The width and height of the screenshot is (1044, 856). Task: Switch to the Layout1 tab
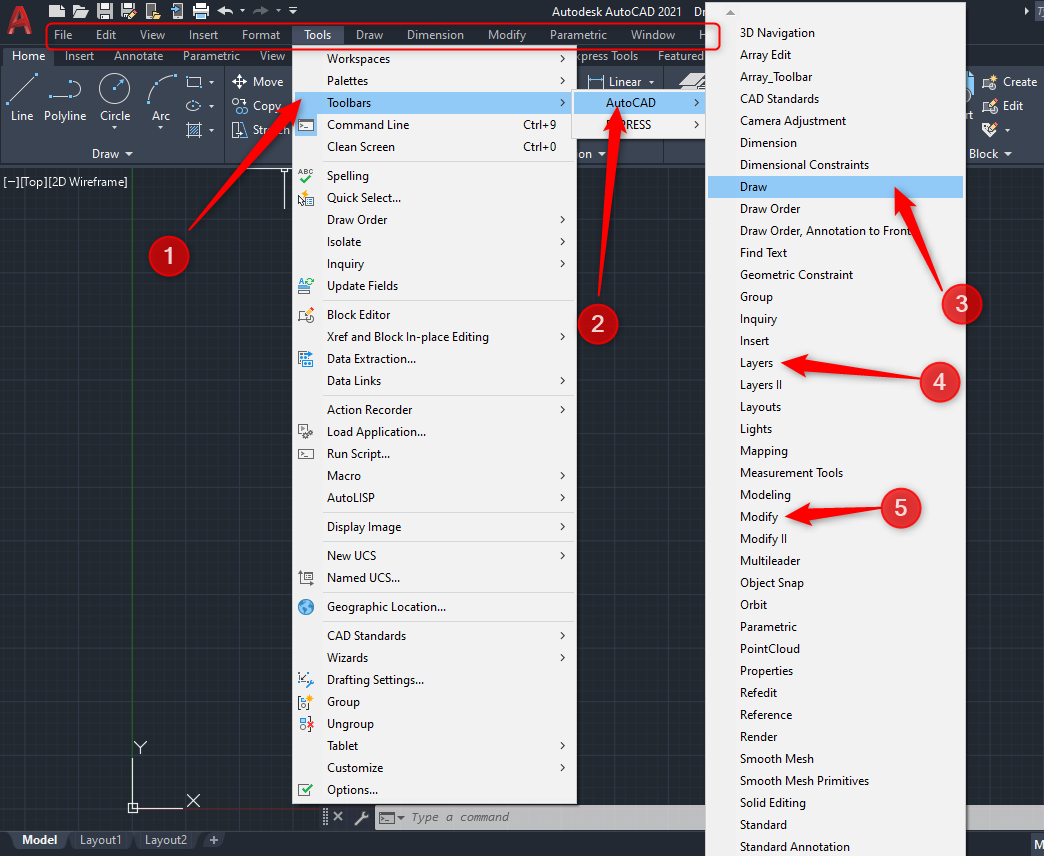pos(101,840)
